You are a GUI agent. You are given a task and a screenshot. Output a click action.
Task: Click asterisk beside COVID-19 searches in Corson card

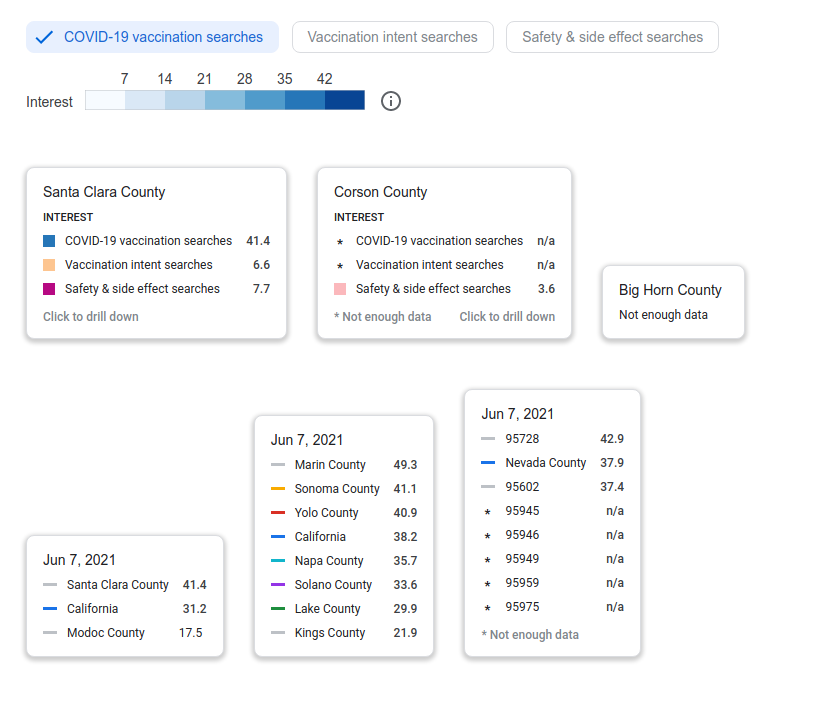click(x=340, y=241)
